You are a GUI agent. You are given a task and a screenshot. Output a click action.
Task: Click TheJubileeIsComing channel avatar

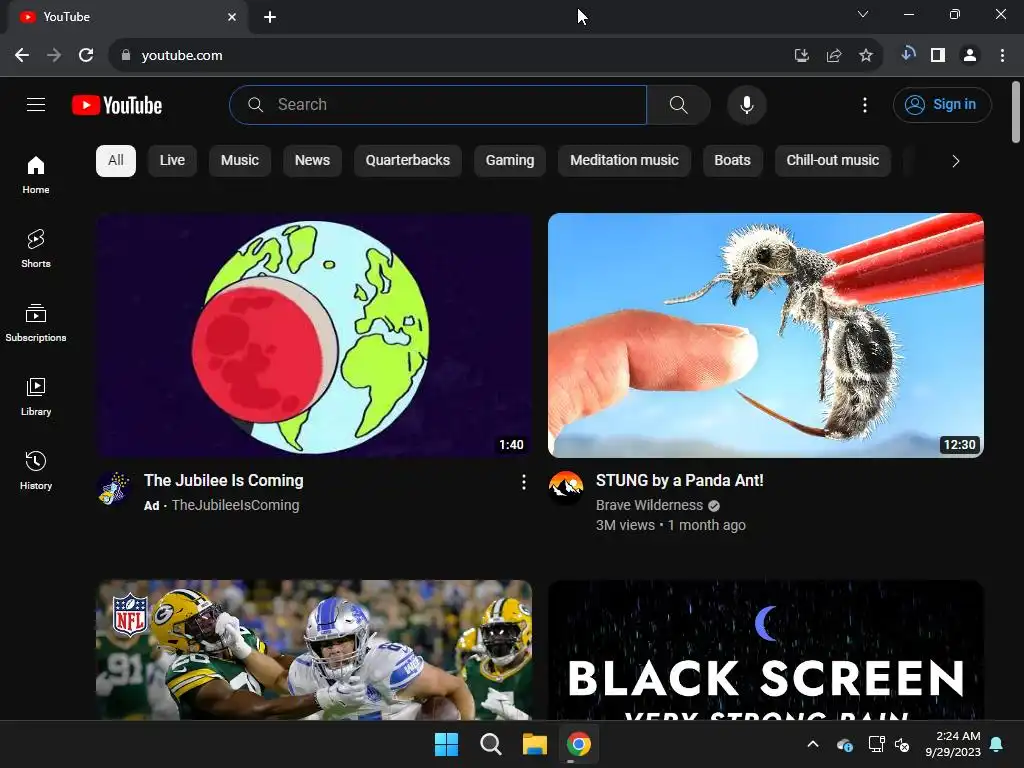(x=114, y=488)
